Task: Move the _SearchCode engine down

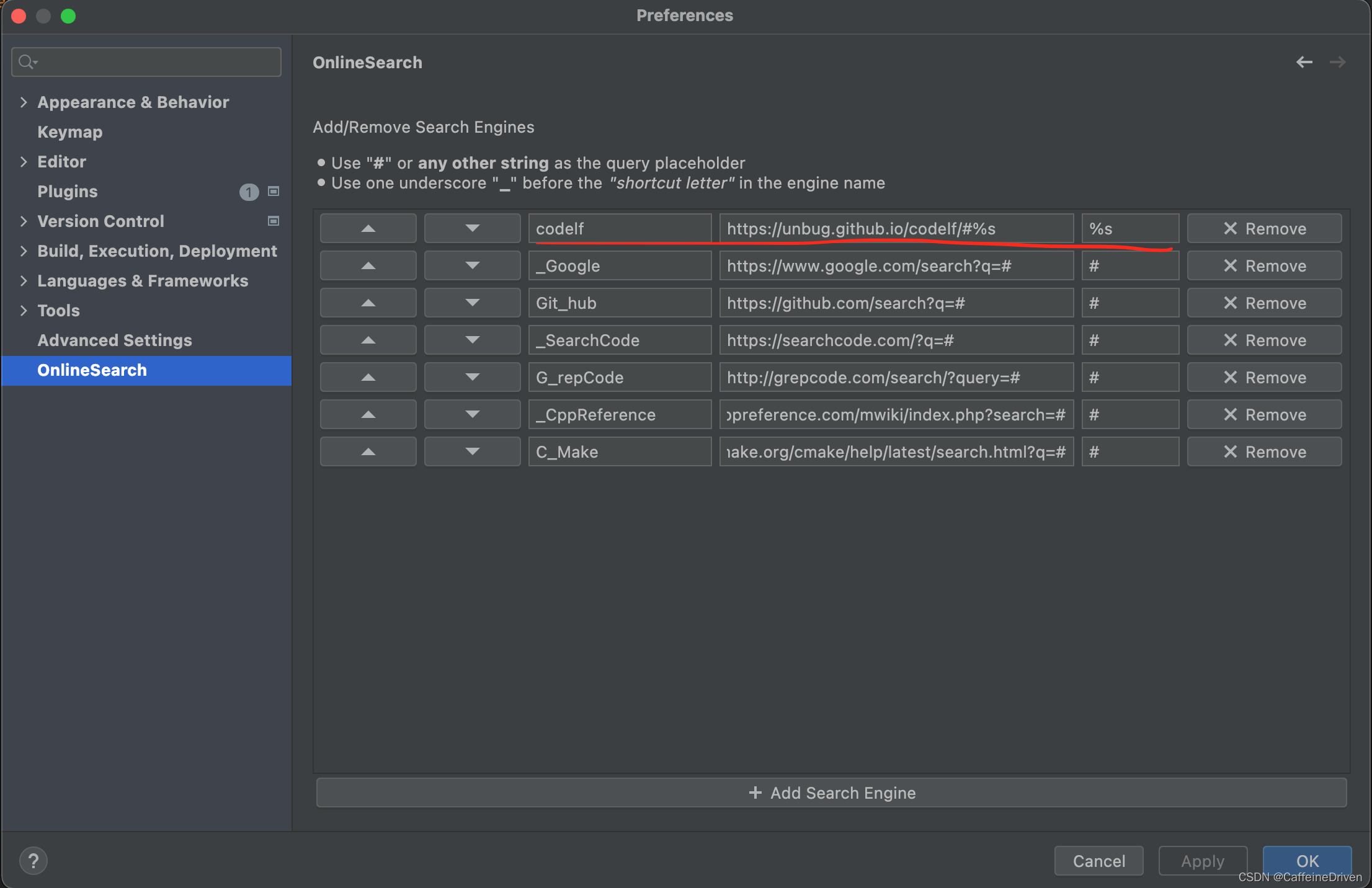Action: click(472, 340)
